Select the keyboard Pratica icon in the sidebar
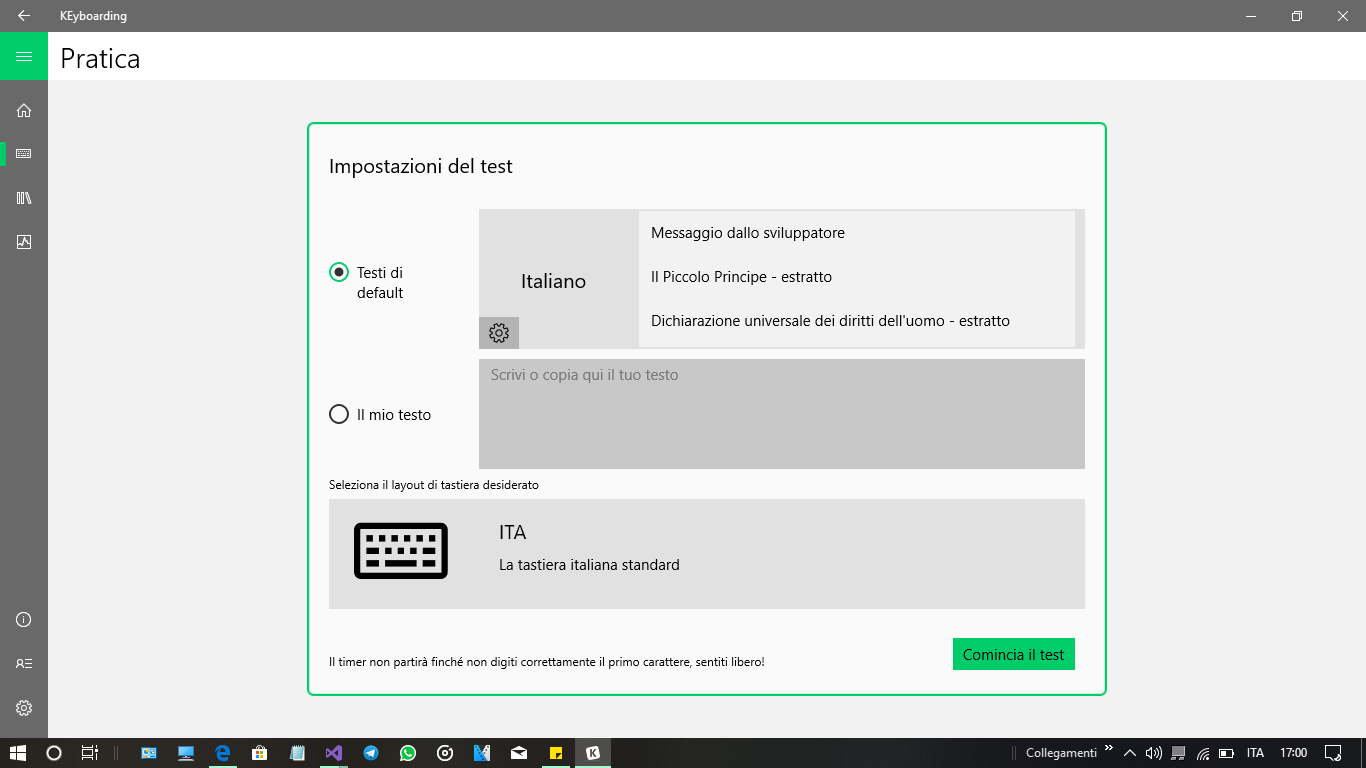This screenshot has width=1366, height=768. pos(23,154)
